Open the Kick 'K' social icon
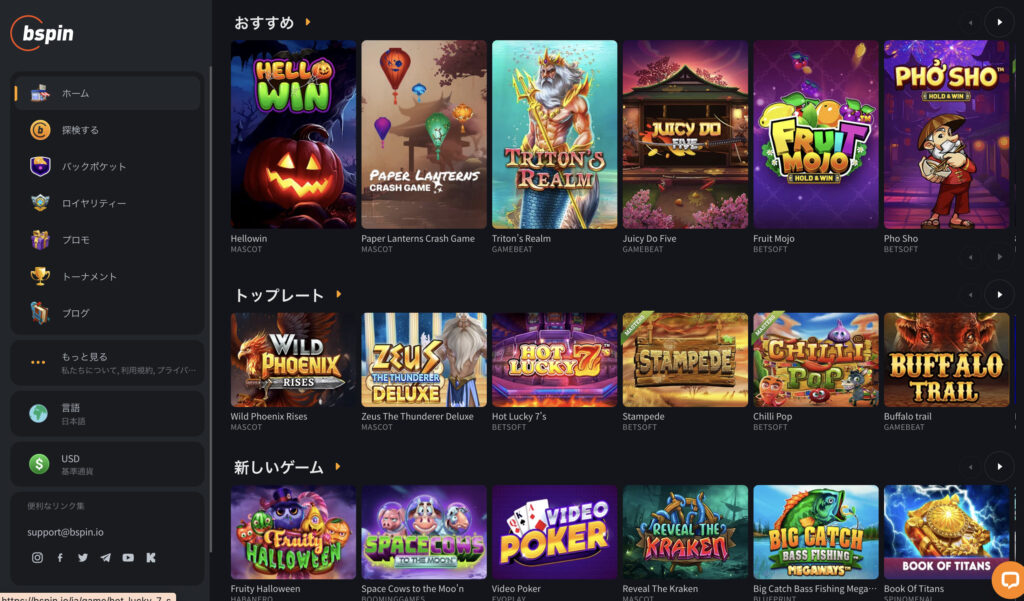 tap(151, 558)
